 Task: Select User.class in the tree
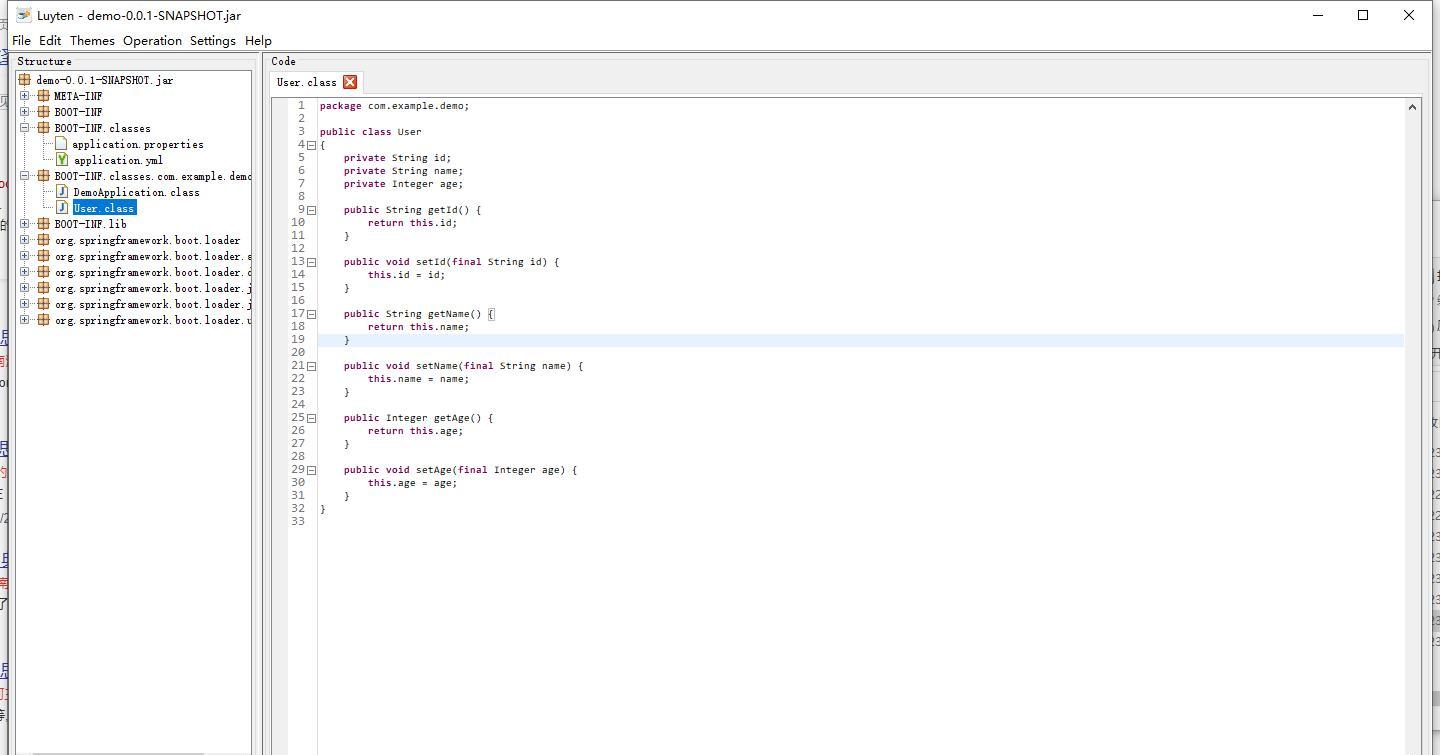click(104, 208)
